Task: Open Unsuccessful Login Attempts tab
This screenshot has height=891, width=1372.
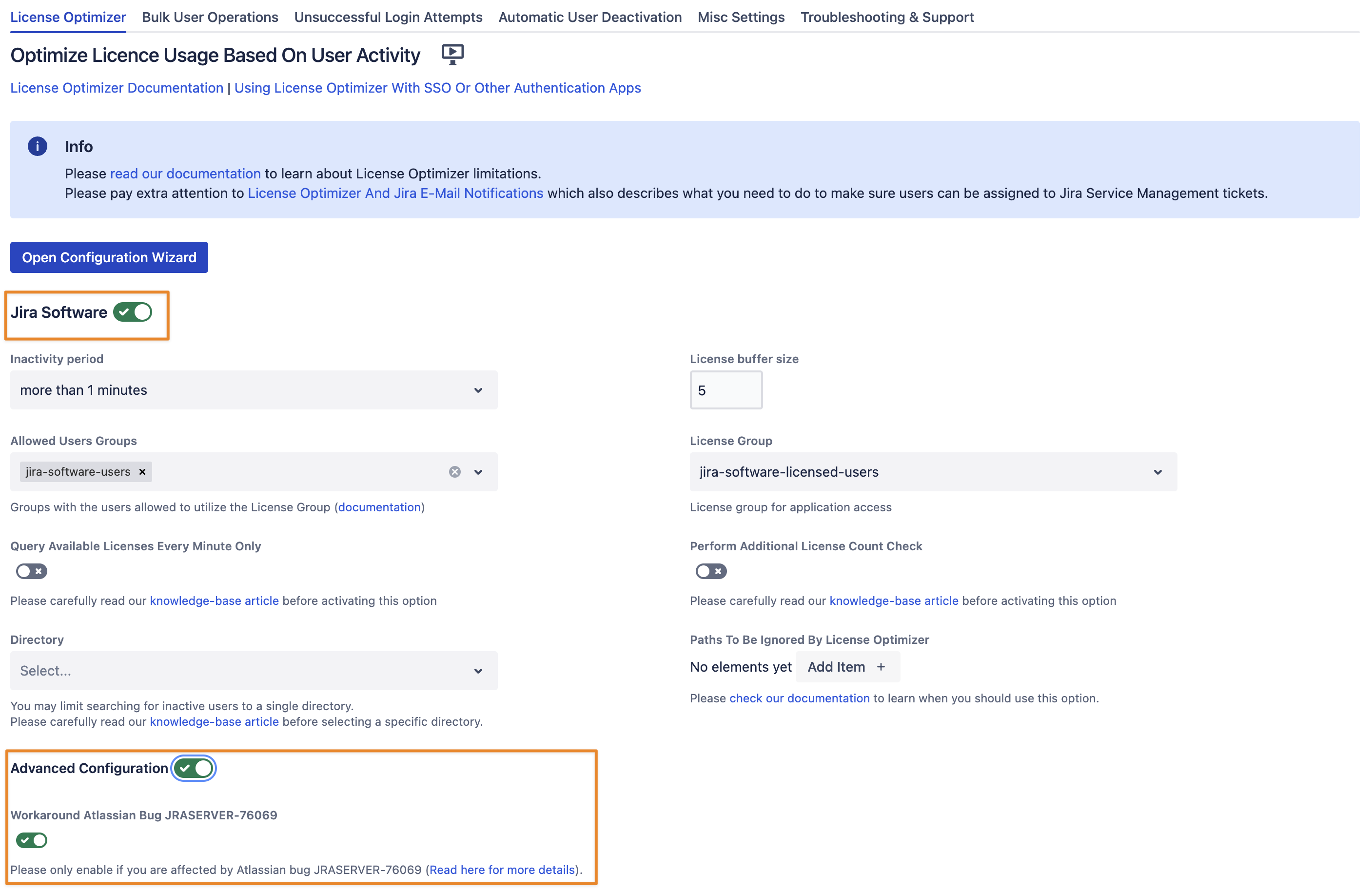Action: pyautogui.click(x=389, y=17)
